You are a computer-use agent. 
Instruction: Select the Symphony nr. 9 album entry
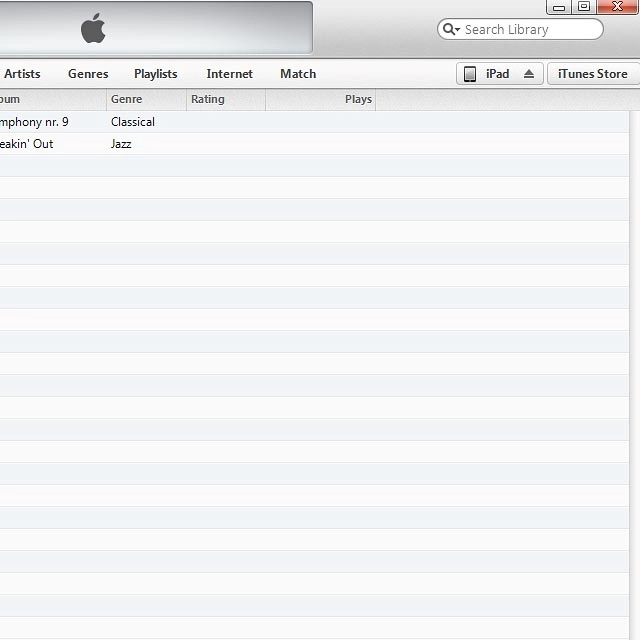pos(34,122)
